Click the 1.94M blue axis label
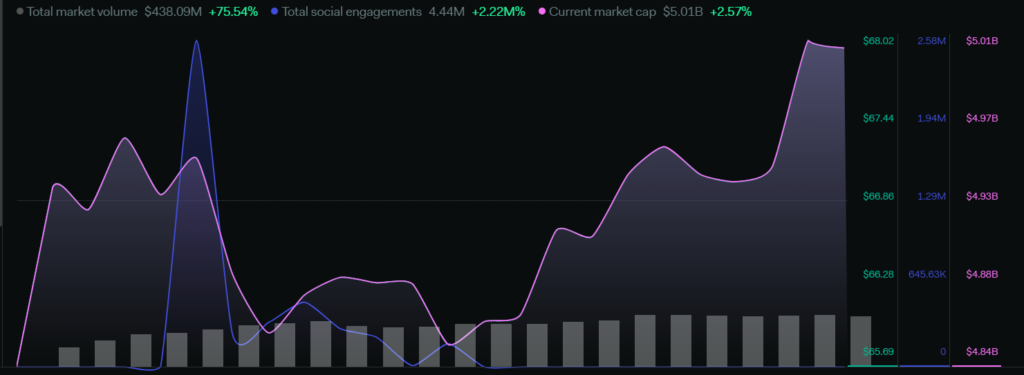The width and height of the screenshot is (1024, 375). (x=931, y=118)
